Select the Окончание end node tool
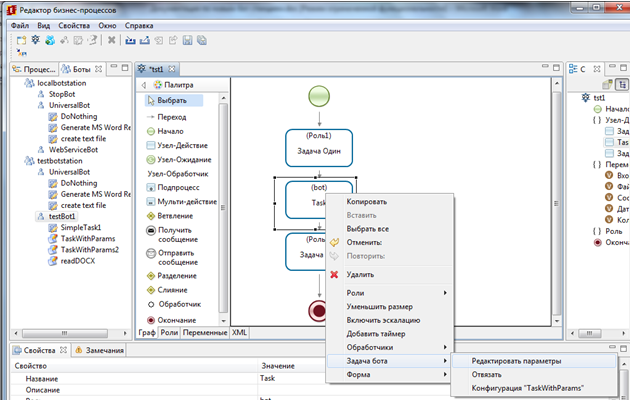The image size is (630, 400). pos(172,320)
